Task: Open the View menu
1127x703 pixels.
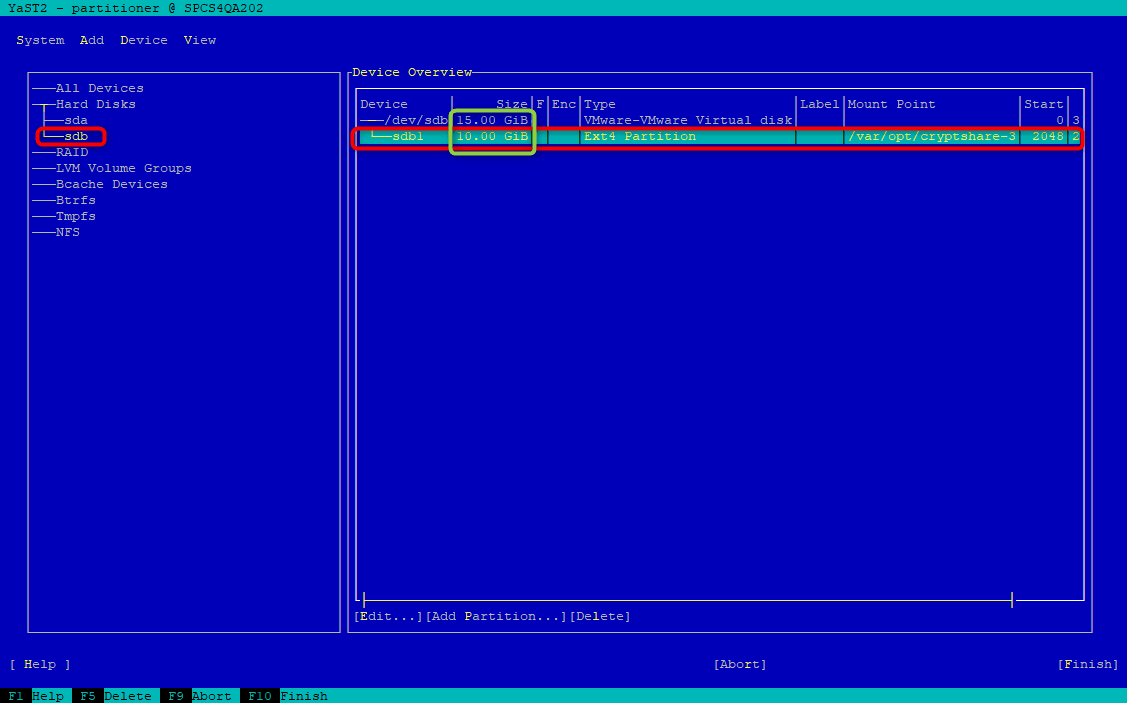Action: coord(200,40)
